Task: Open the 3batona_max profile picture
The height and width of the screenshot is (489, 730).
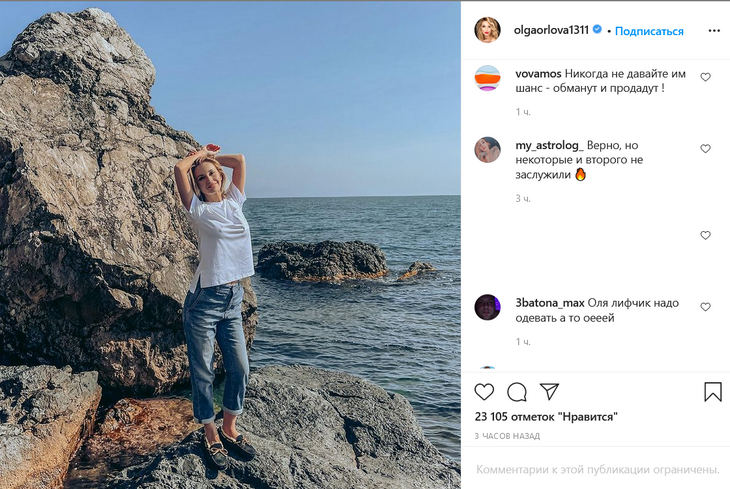Action: tap(487, 307)
